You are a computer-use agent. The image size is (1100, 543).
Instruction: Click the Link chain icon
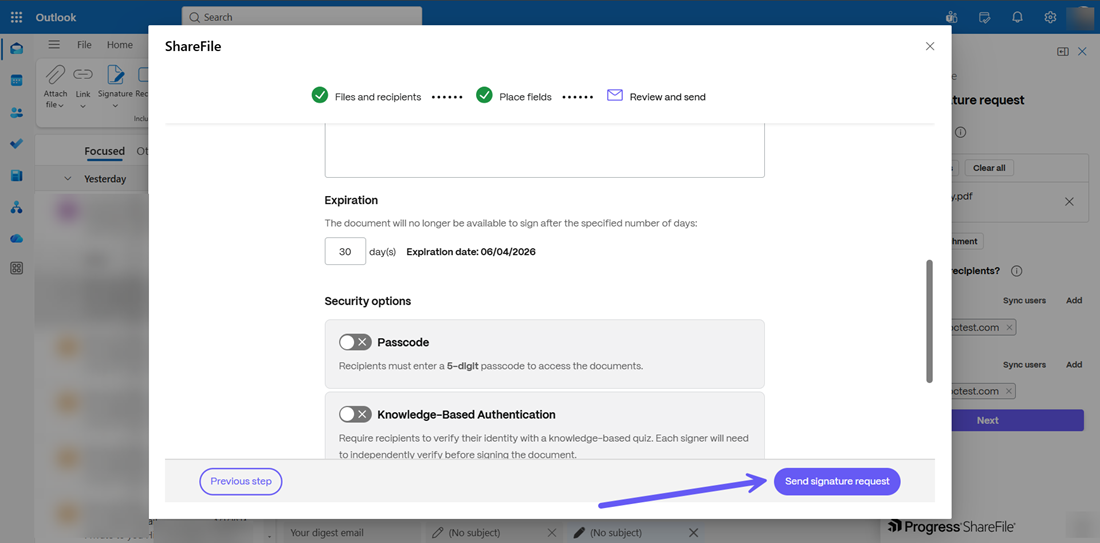pos(83,74)
